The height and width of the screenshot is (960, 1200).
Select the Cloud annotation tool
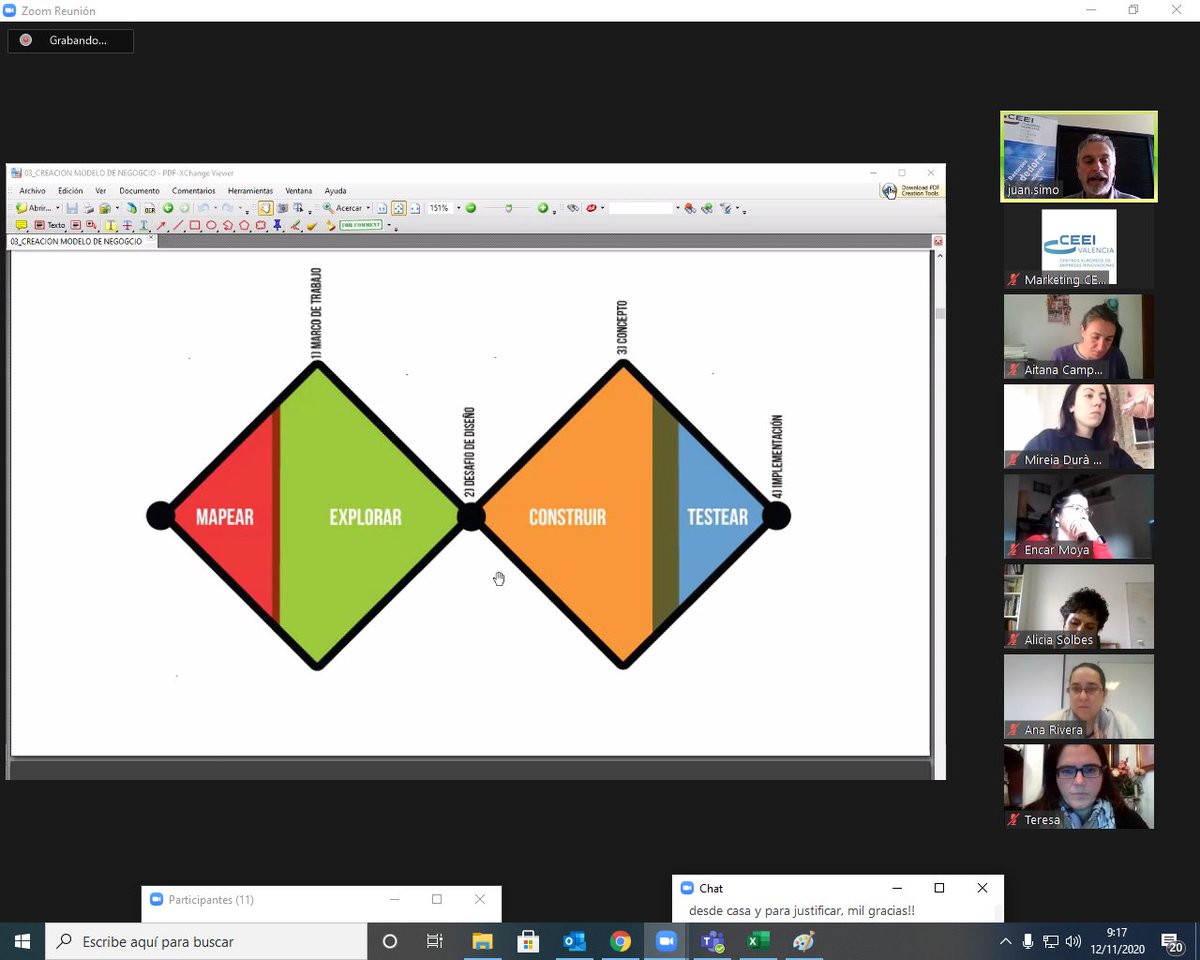(261, 225)
